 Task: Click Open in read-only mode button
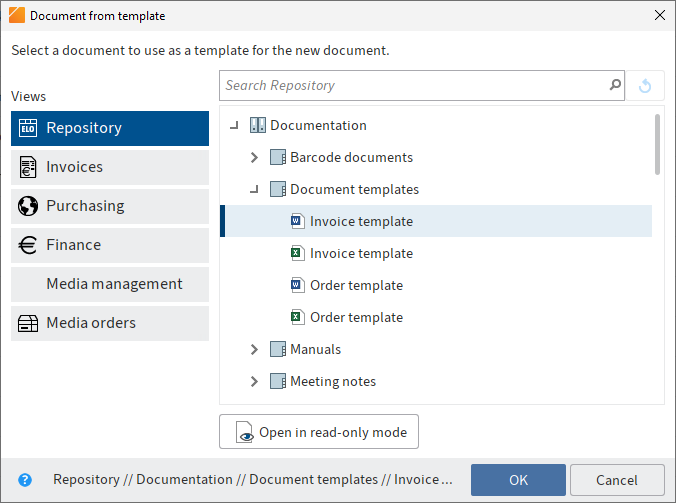click(x=319, y=431)
